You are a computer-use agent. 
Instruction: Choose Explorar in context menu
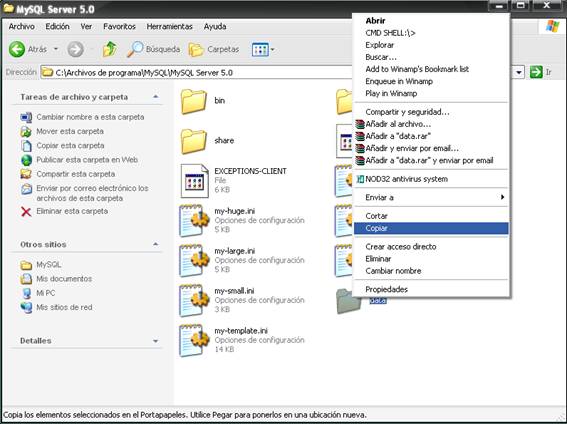(x=431, y=45)
